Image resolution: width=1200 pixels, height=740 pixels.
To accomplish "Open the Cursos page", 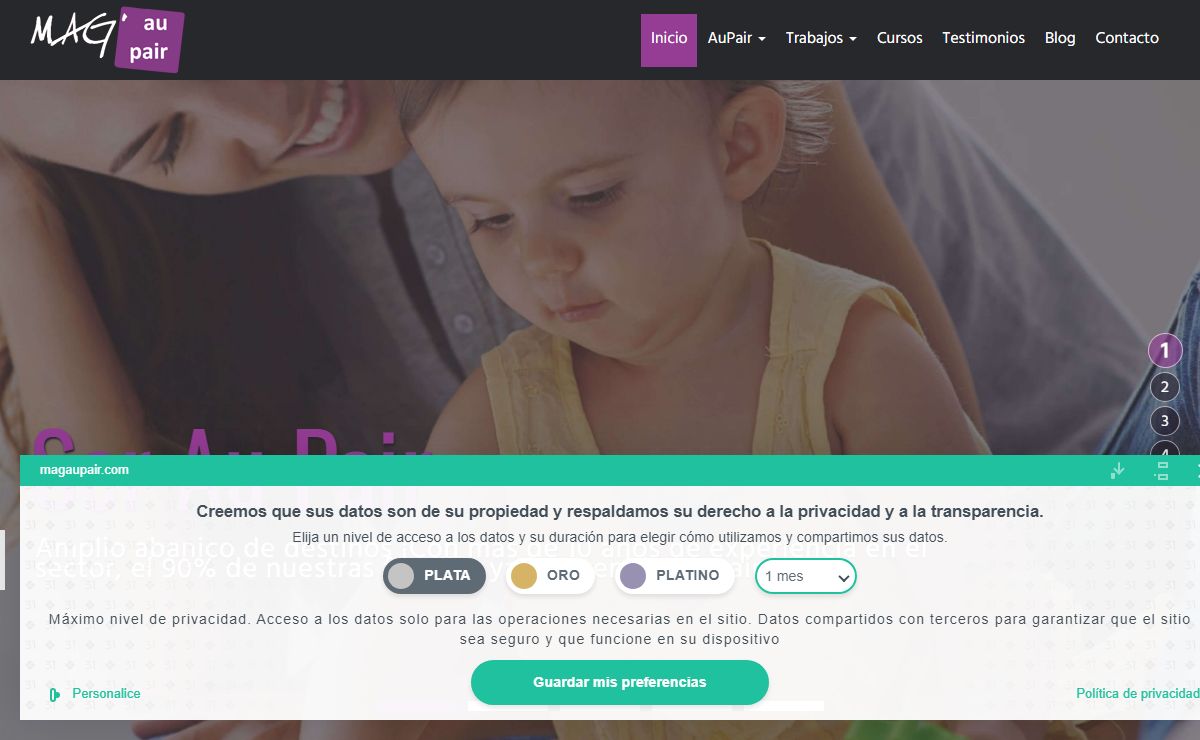I will click(900, 38).
